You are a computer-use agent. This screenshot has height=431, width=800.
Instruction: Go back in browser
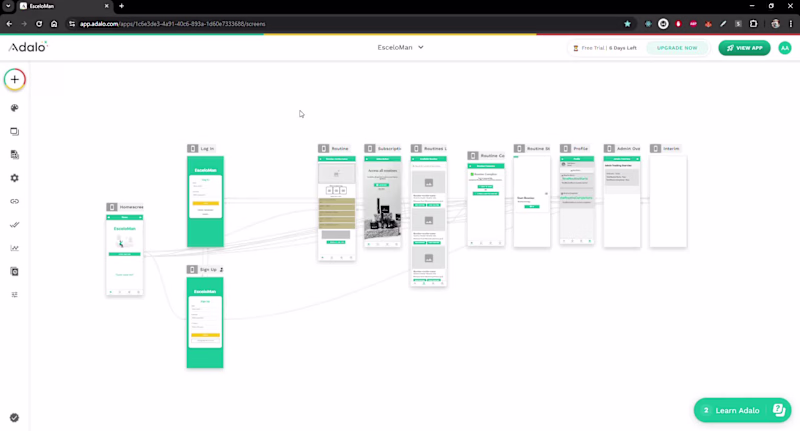click(x=9, y=24)
